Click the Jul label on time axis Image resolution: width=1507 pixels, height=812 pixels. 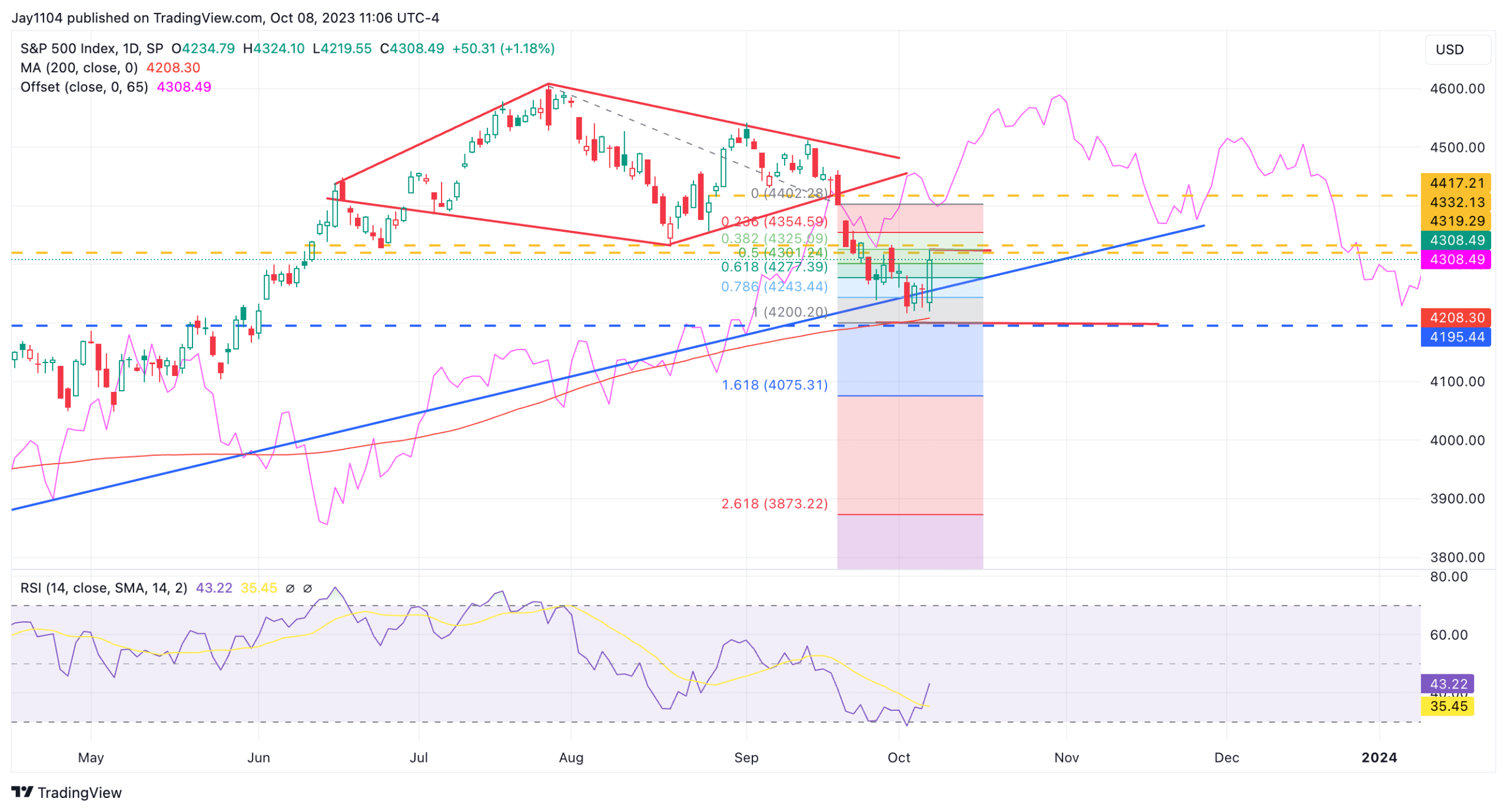[x=419, y=758]
